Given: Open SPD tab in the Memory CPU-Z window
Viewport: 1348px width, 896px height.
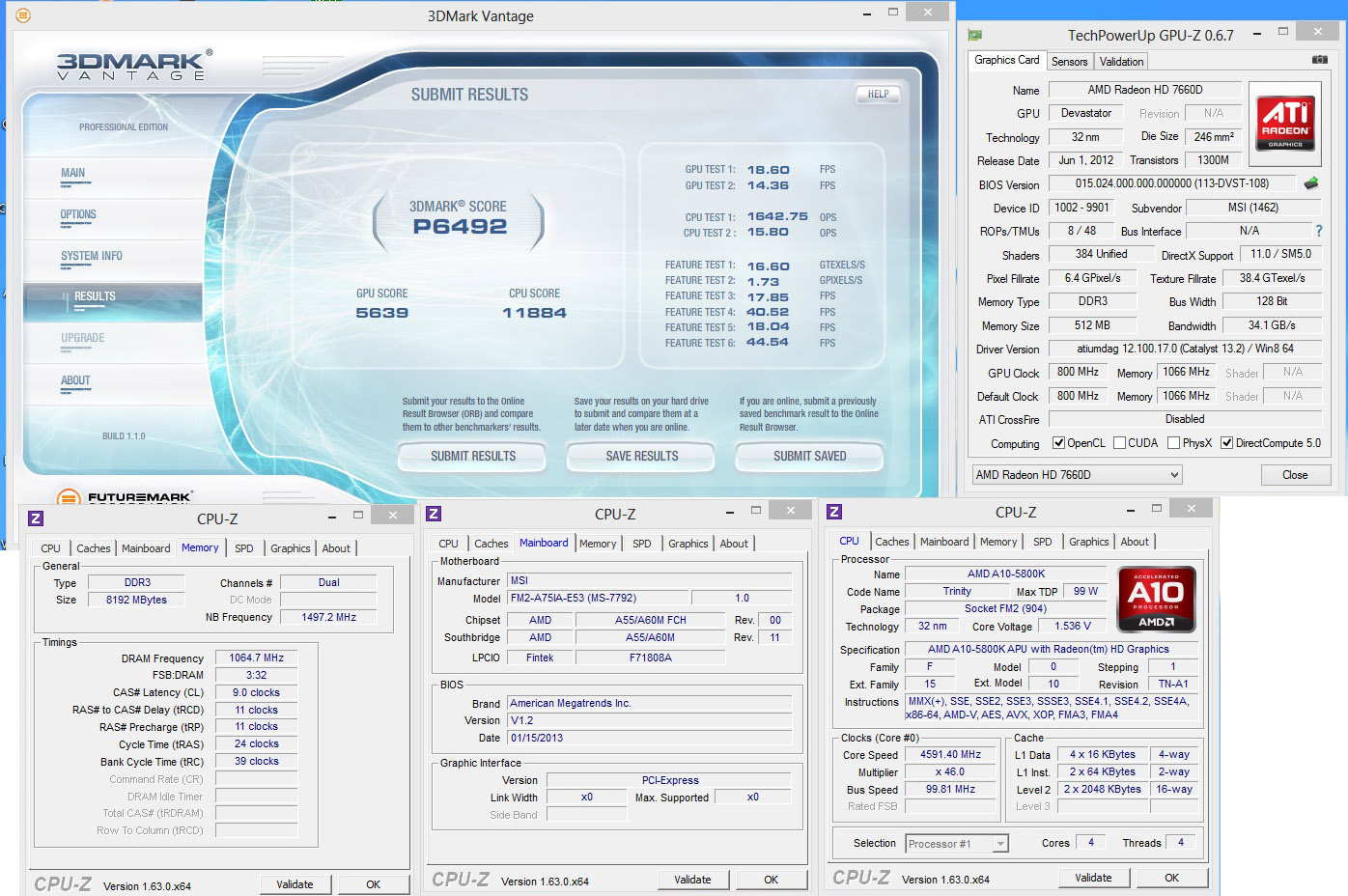Looking at the screenshot, I should point(244,548).
